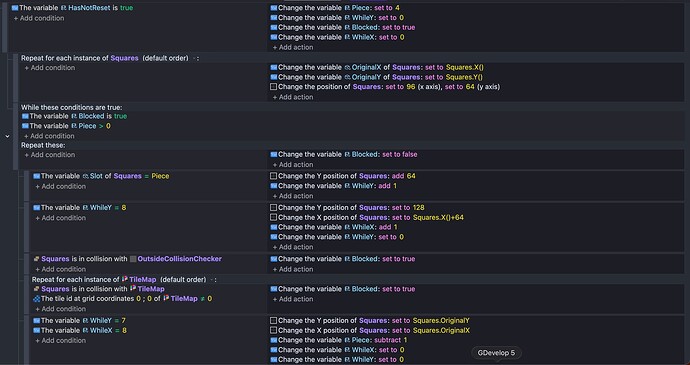
Task: Click the variable icon beside 'WhileX = 8' condition
Action: point(37,330)
